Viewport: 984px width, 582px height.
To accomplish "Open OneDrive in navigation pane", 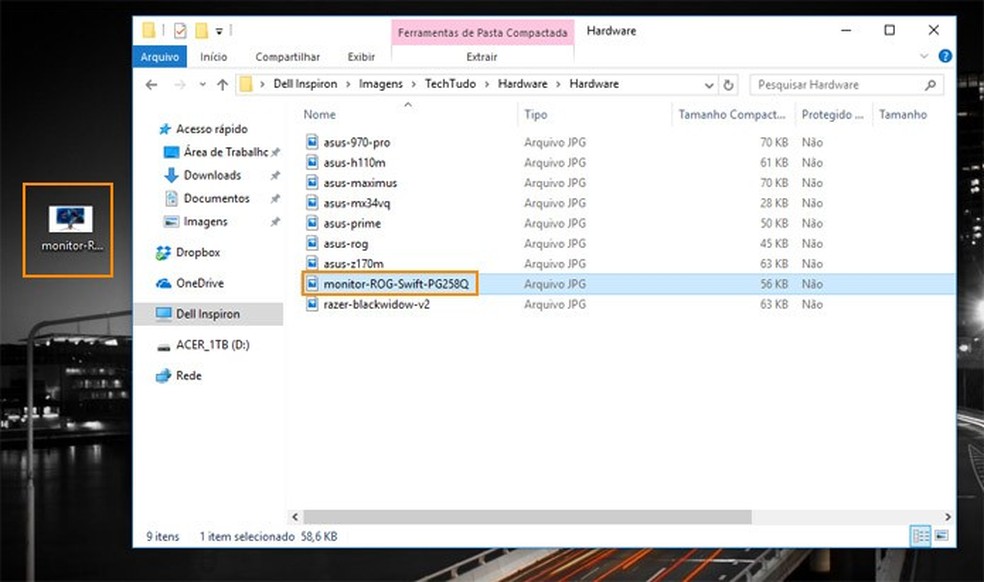I will pos(200,283).
